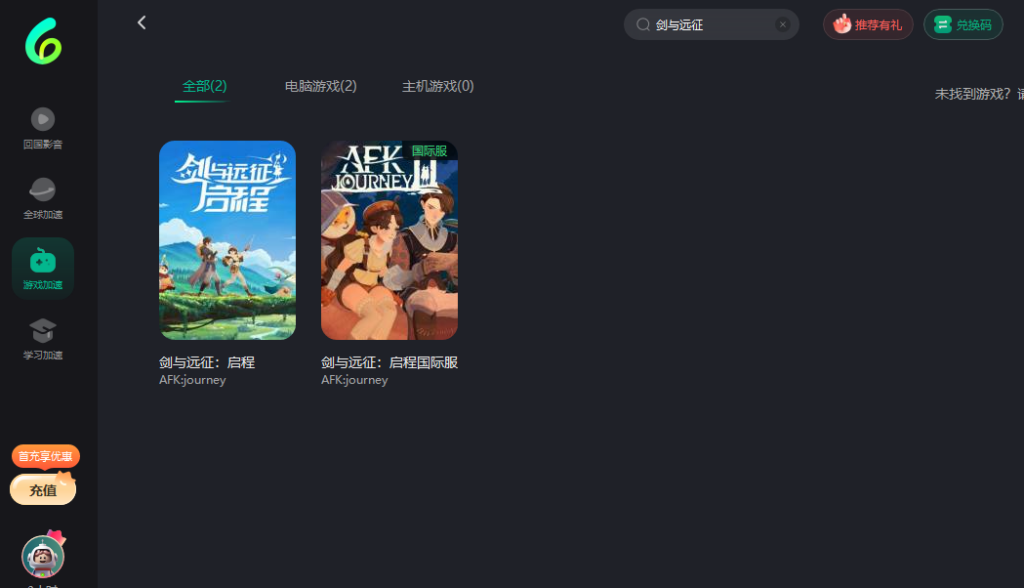Click the 充值 recharge button
1024x588 pixels.
click(43, 490)
